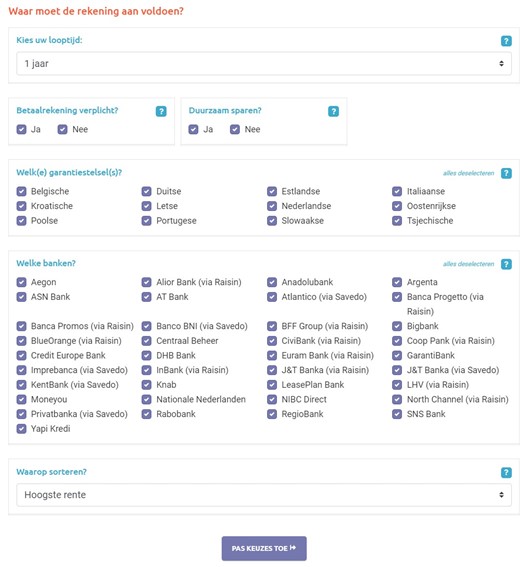Open the looptijd dropdown showing 1 jaar
525x567 pixels.
coord(264,64)
